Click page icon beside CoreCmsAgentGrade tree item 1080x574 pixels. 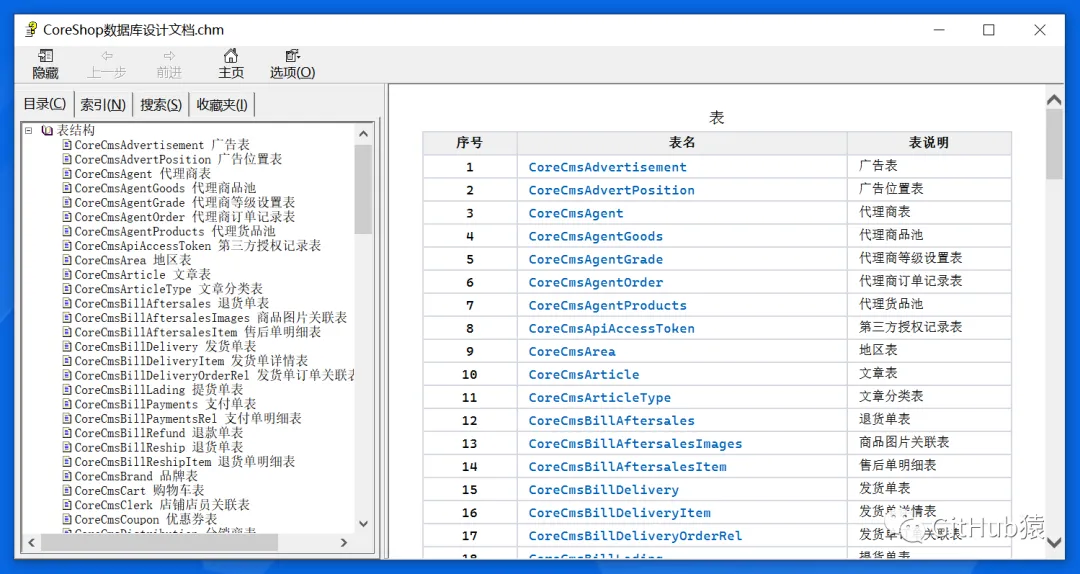[x=67, y=203]
